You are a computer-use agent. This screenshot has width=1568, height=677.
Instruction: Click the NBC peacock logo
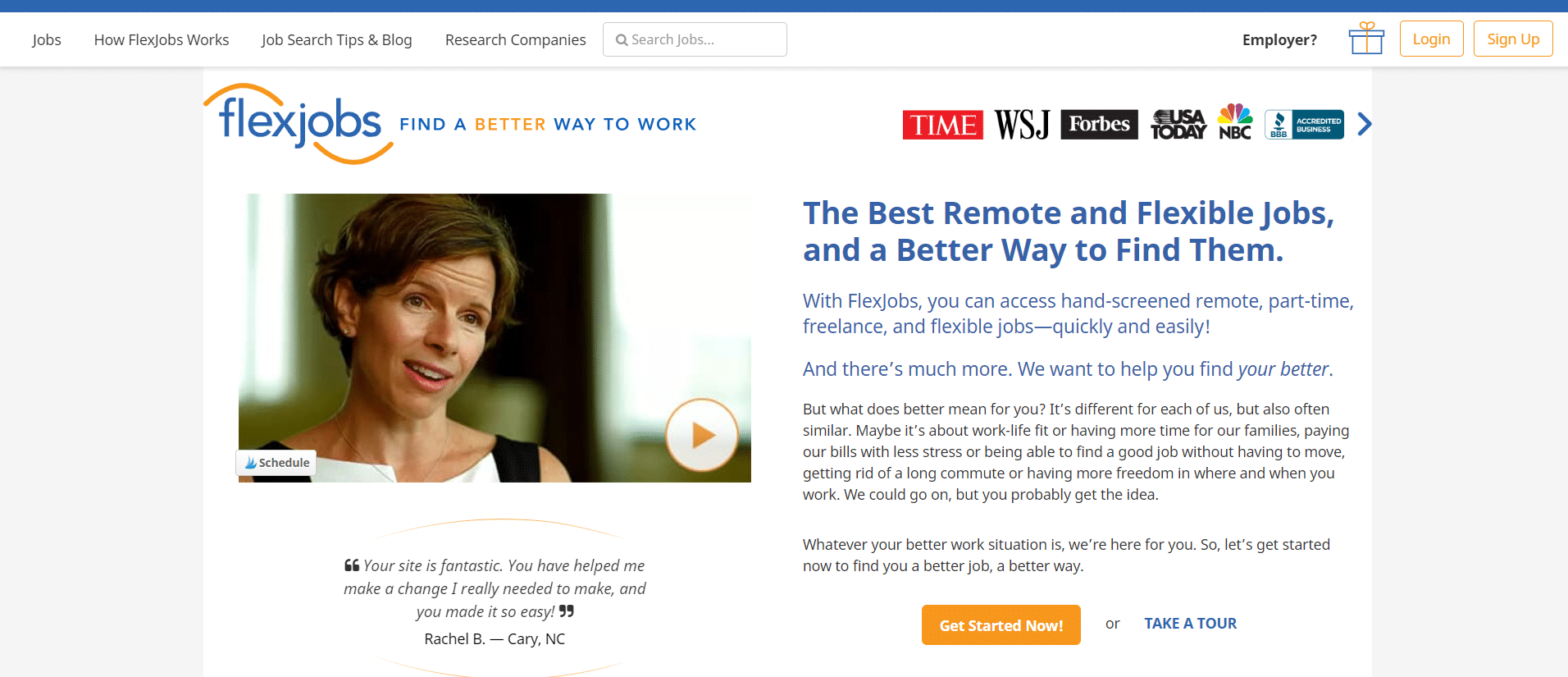[1235, 122]
